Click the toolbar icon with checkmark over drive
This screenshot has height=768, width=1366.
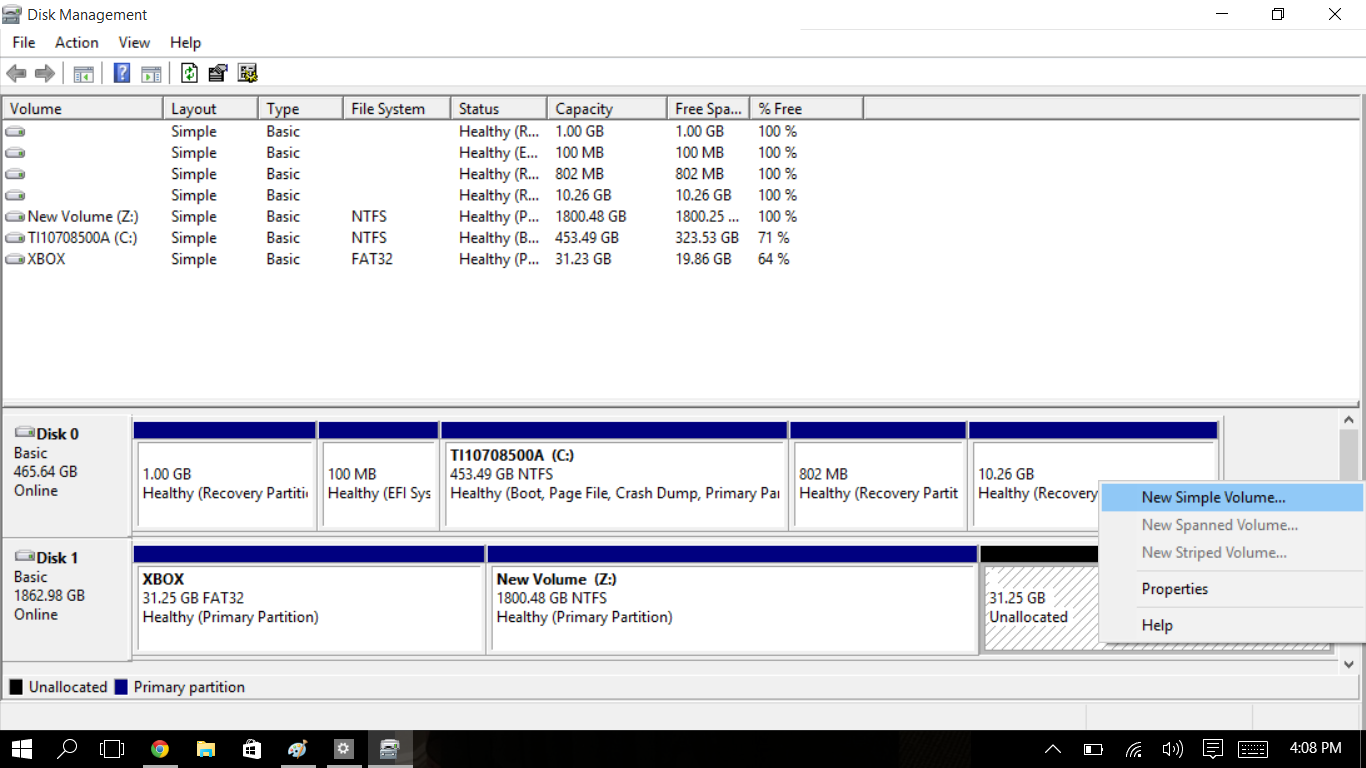pyautogui.click(x=218, y=73)
